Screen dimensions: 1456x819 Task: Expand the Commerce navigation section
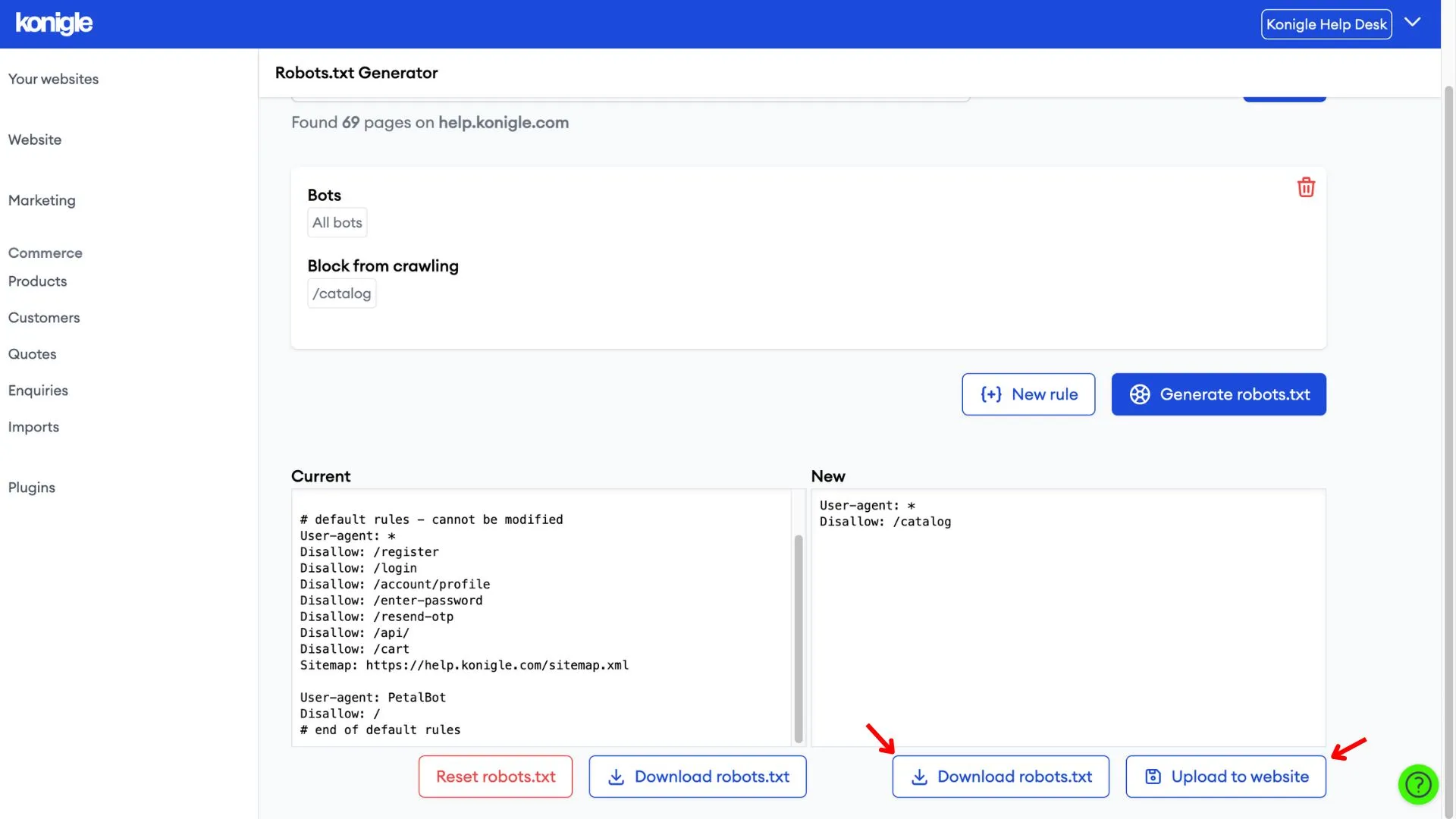tap(45, 252)
